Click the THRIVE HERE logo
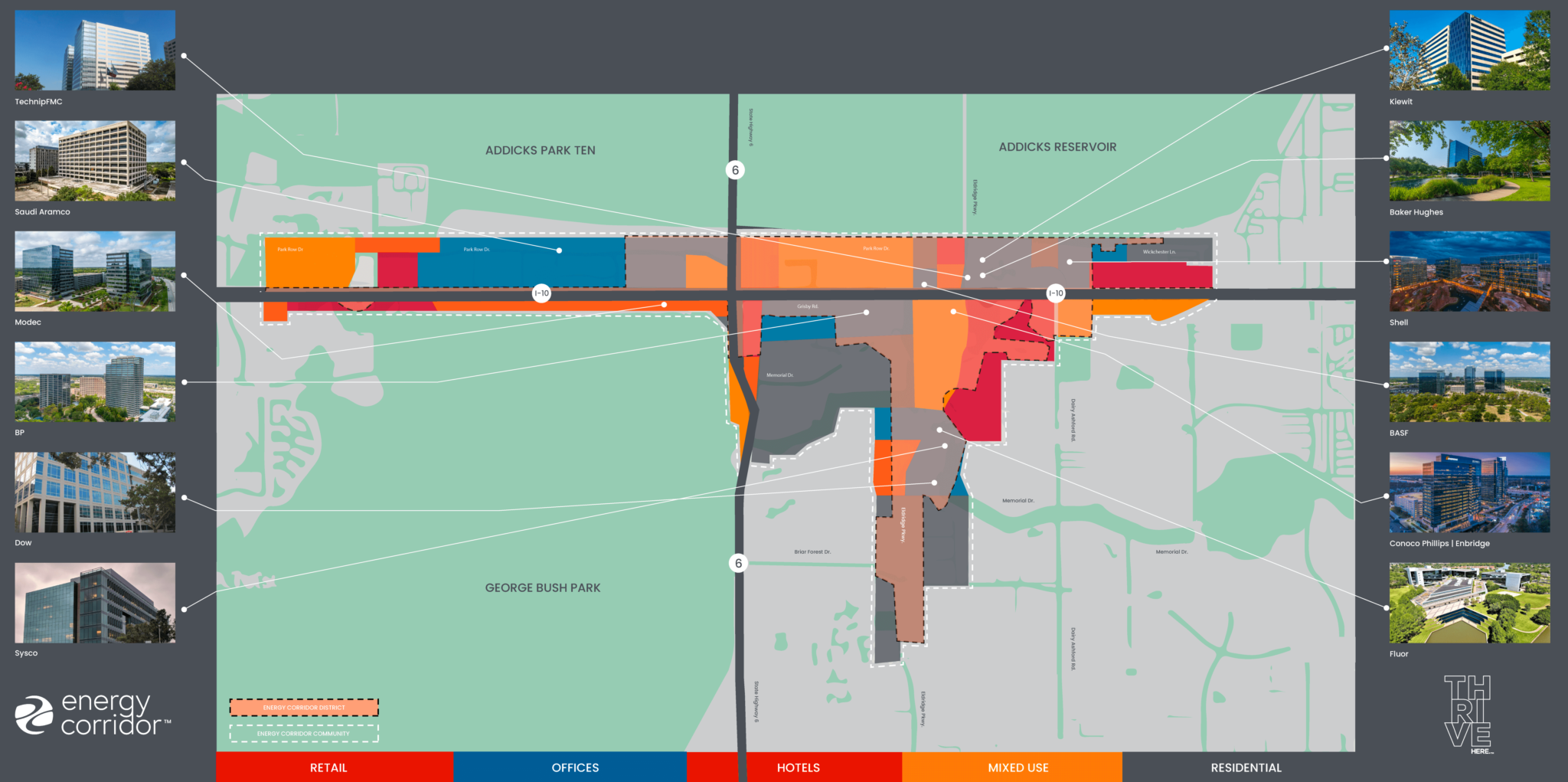The width and height of the screenshot is (1568, 782). click(x=1468, y=714)
